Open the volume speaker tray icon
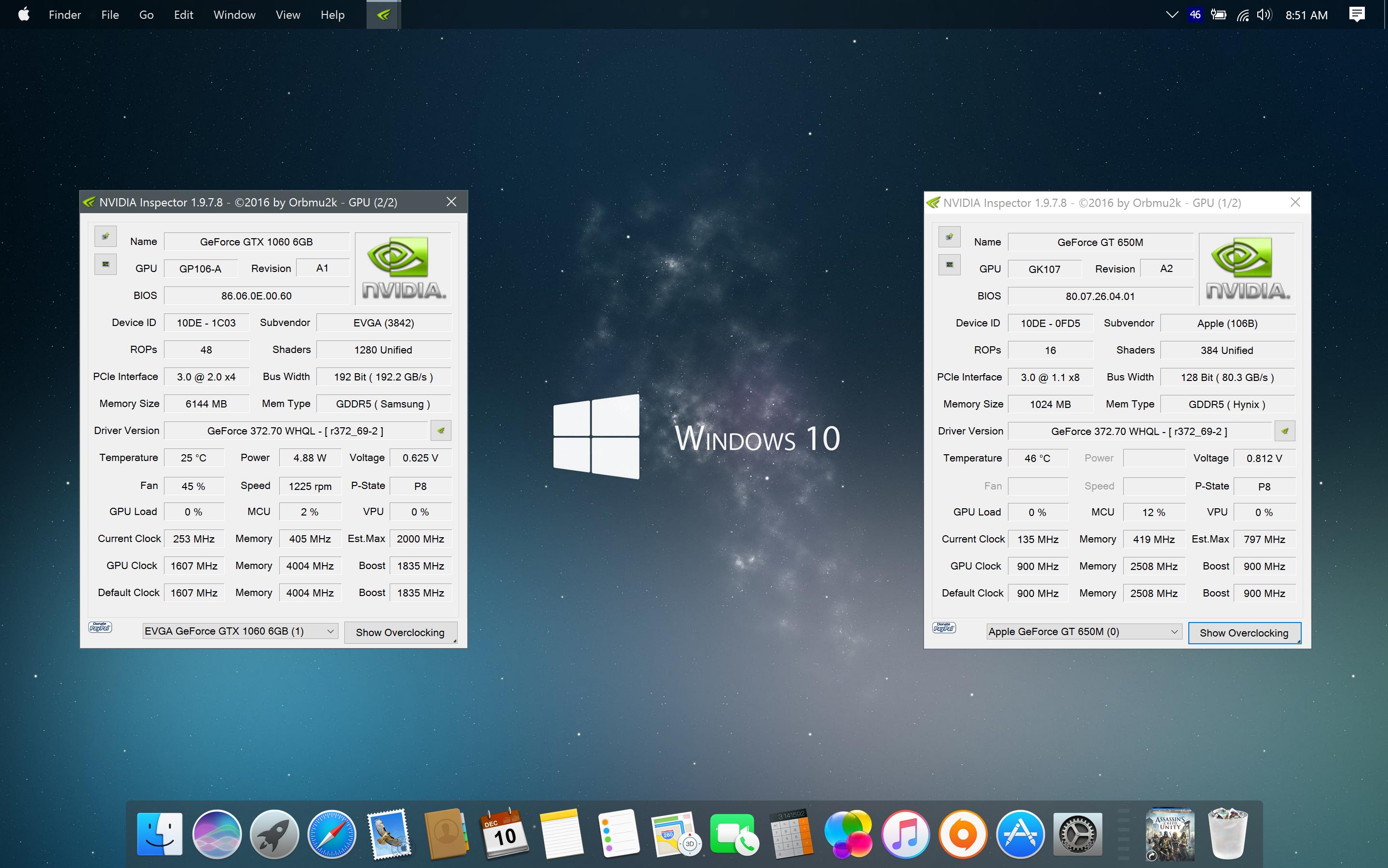The width and height of the screenshot is (1388, 868). [1264, 15]
